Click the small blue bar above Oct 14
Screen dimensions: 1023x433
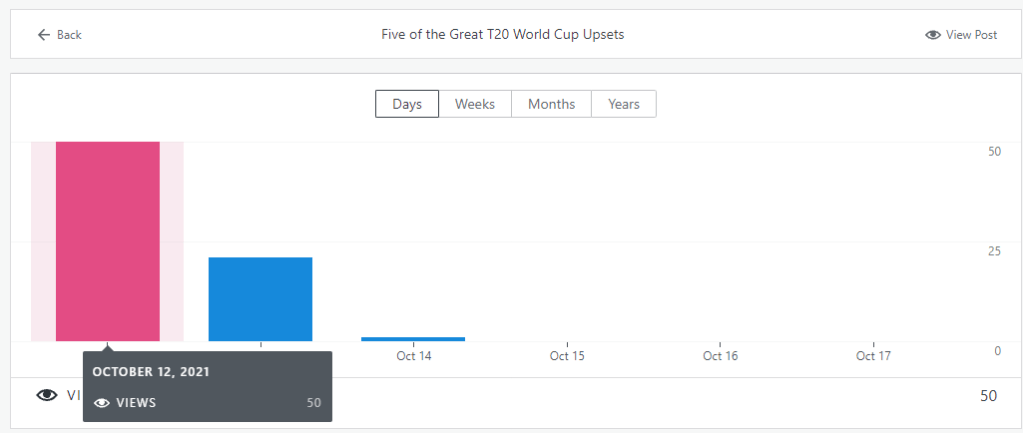point(413,339)
